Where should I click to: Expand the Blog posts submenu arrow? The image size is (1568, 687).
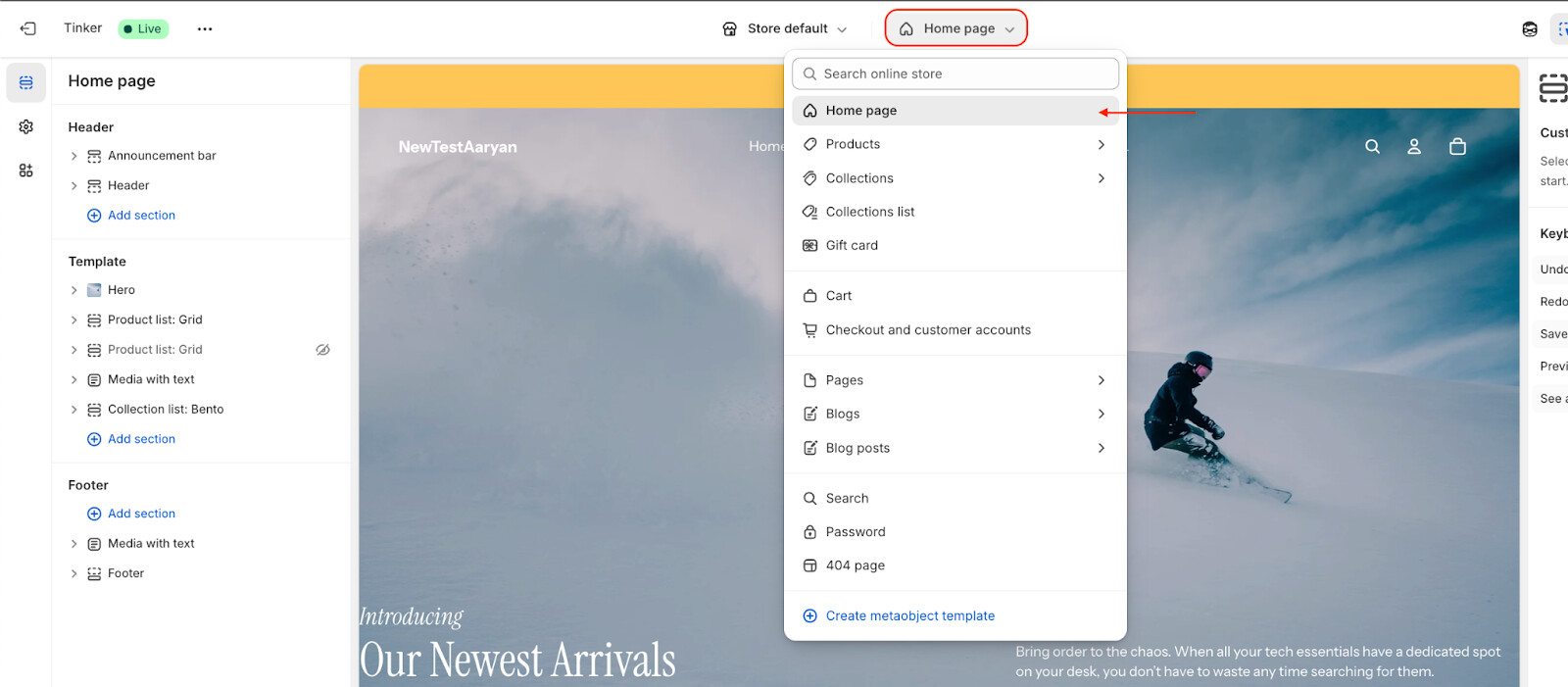(1102, 448)
